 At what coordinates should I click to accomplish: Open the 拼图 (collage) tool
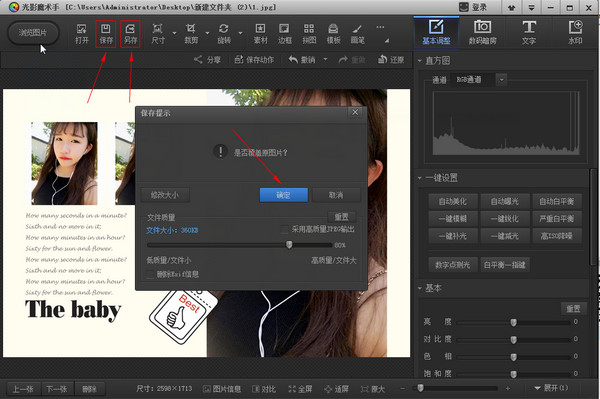[x=309, y=34]
